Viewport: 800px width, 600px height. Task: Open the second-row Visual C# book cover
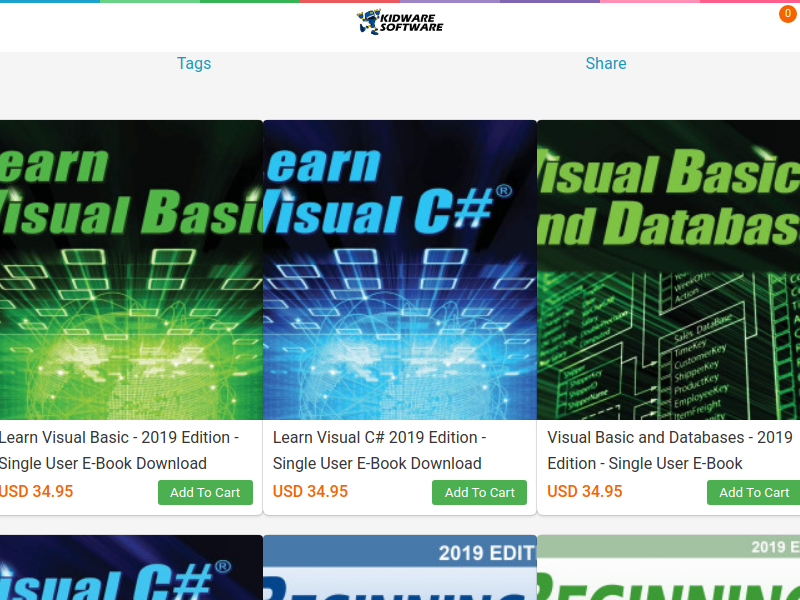(131, 567)
